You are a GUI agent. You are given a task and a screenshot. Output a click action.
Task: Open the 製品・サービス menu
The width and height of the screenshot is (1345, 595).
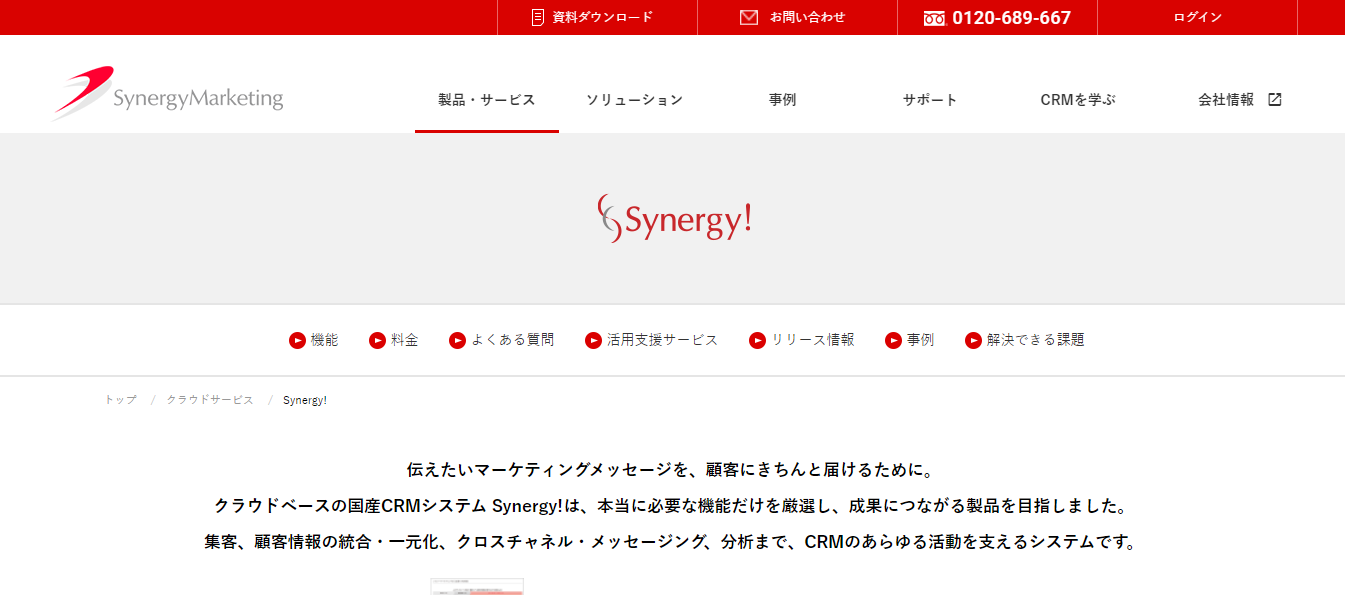[x=486, y=99]
